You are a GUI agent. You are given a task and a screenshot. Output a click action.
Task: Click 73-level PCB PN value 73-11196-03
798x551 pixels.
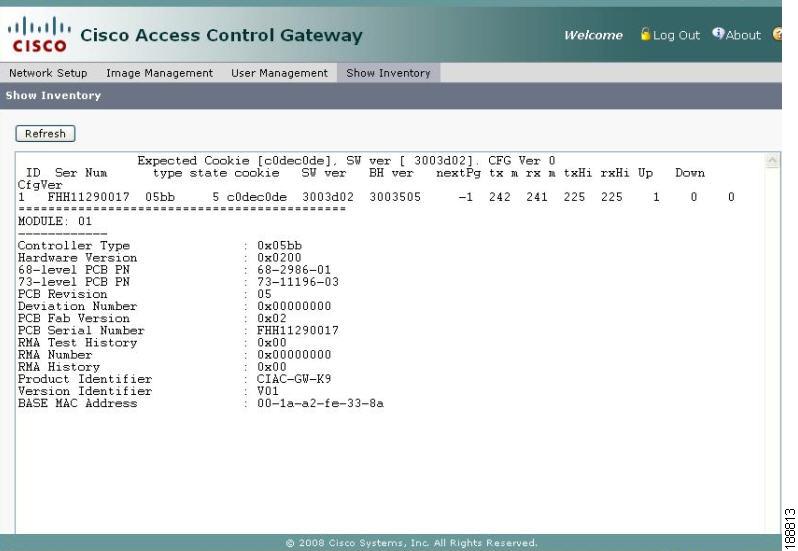298,282
